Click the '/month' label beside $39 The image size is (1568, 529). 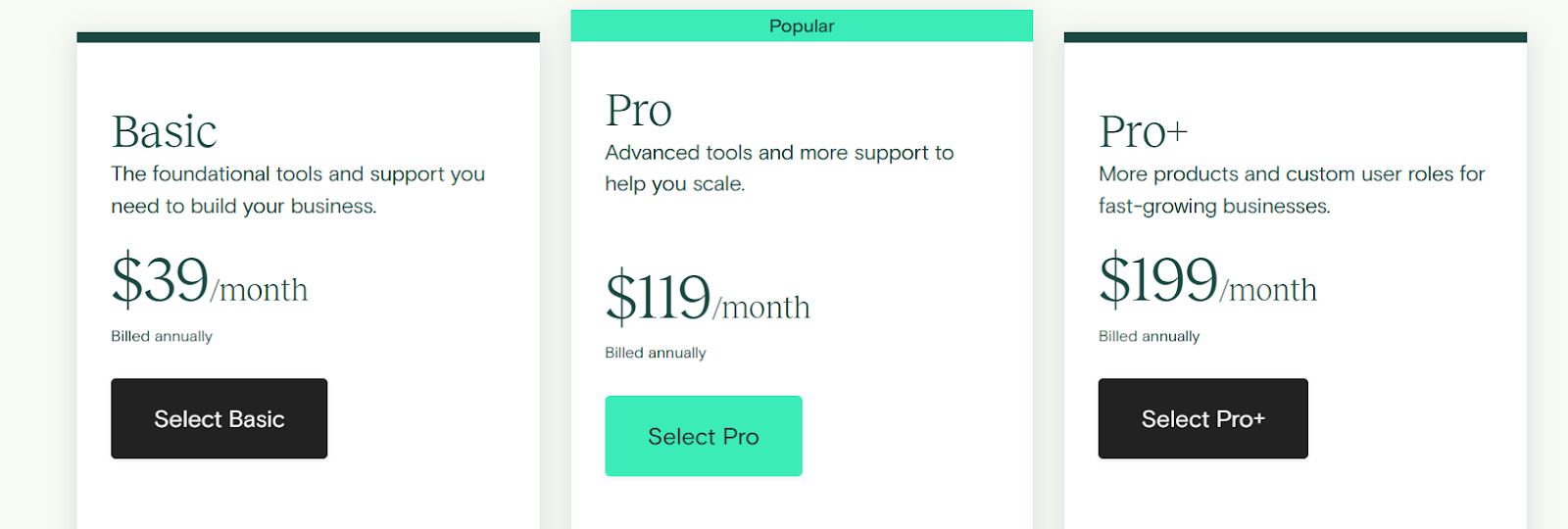260,291
